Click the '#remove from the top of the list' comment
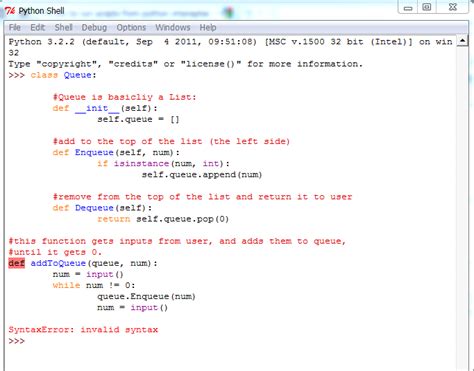 [x=202, y=197]
